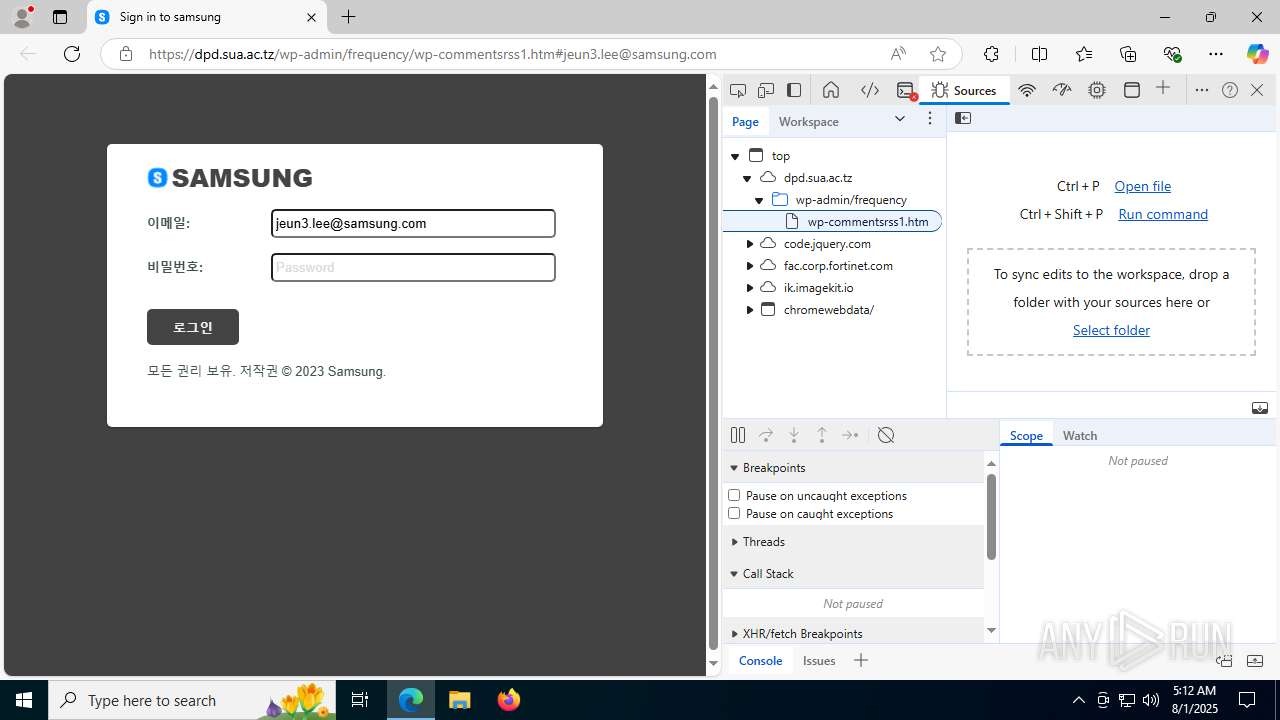Open the Elements panel icon
The height and width of the screenshot is (720, 1280).
(x=870, y=90)
